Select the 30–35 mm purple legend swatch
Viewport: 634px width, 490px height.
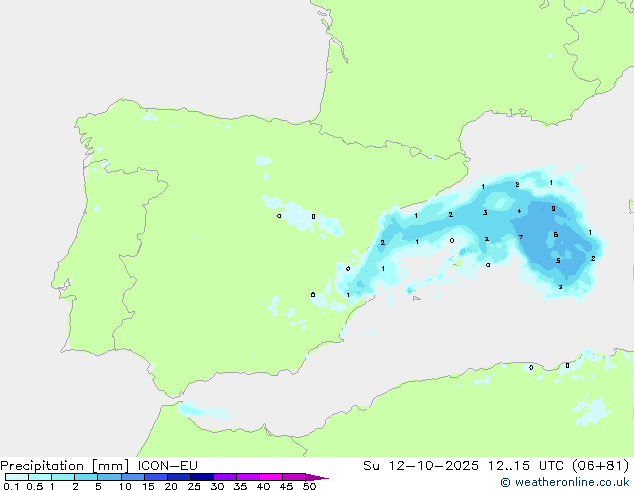224,477
